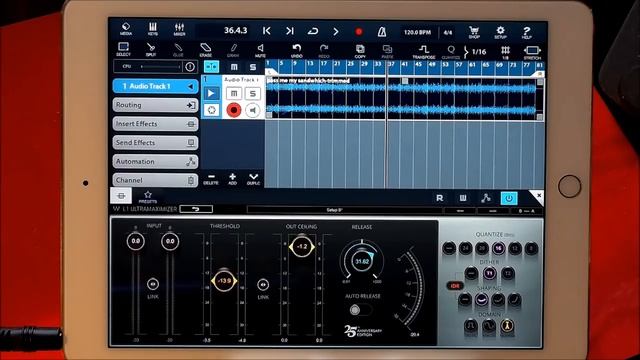The height and width of the screenshot is (360, 640).
Task: Open the Presets star tab
Action: coord(148,196)
